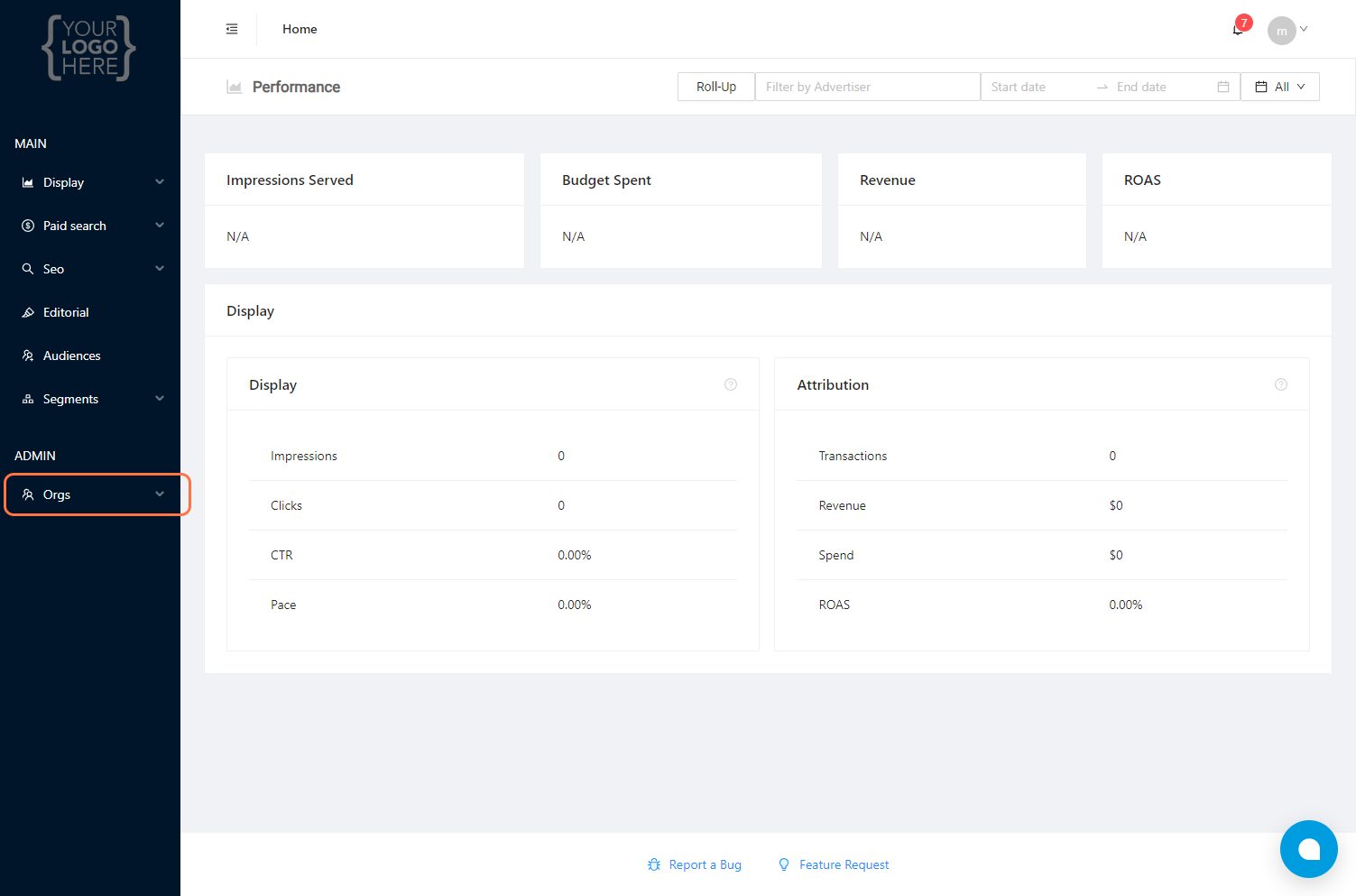Go to Audiences in the sidebar
Viewport: 1356px width, 896px height.
pyautogui.click(x=90, y=356)
